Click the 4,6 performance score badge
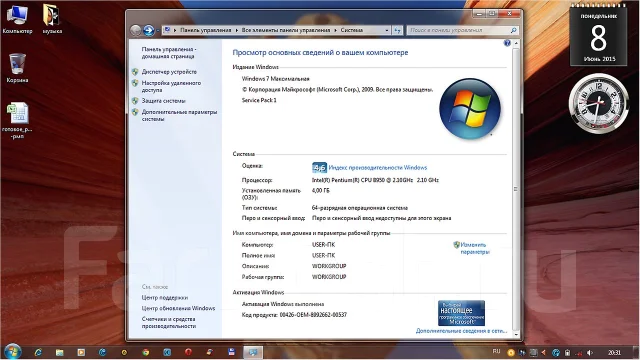Image resolution: width=640 pixels, height=360 pixels. (x=319, y=167)
